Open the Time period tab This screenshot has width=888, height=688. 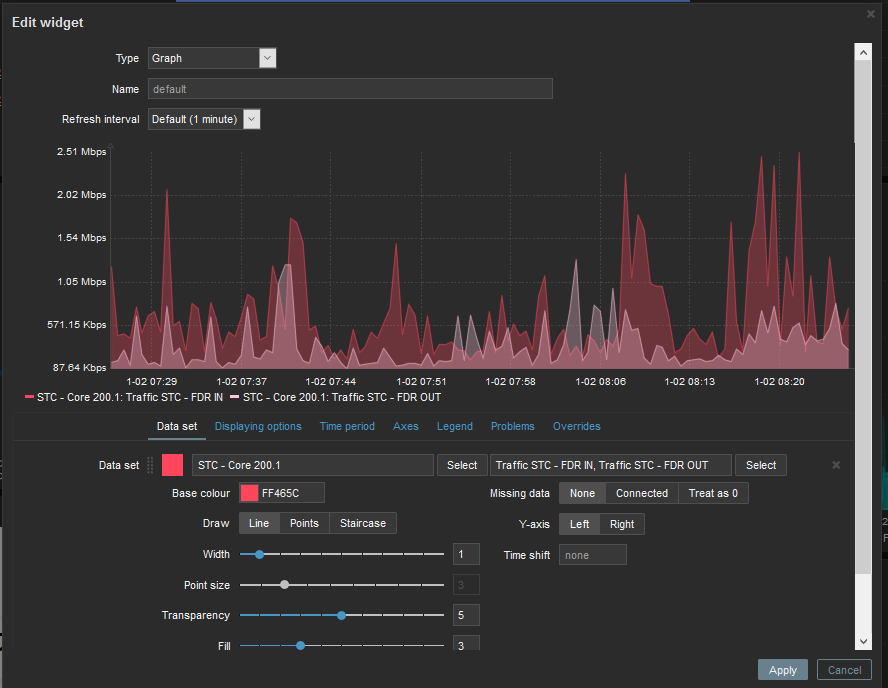pos(347,426)
